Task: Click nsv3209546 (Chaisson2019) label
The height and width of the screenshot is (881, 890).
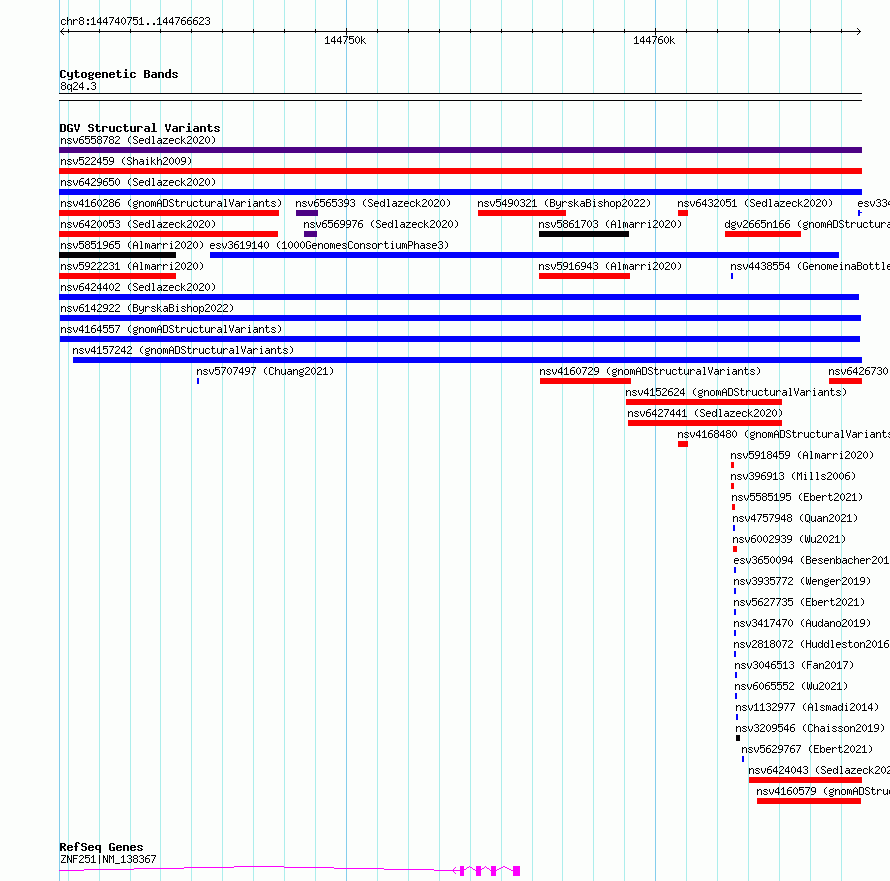Action: tap(810, 728)
